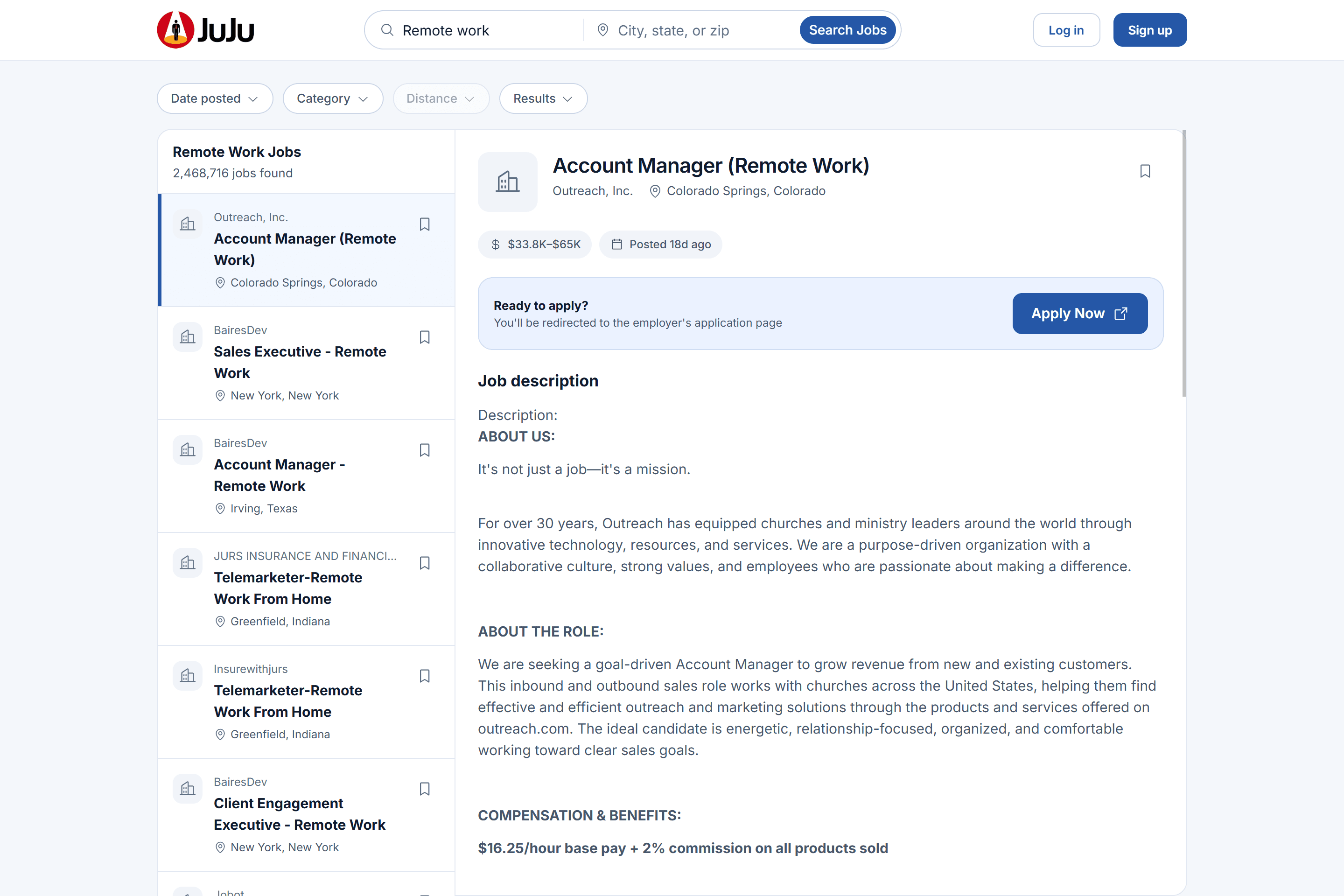1344x896 pixels.
Task: Click the dollar sign salary icon
Action: point(496,245)
